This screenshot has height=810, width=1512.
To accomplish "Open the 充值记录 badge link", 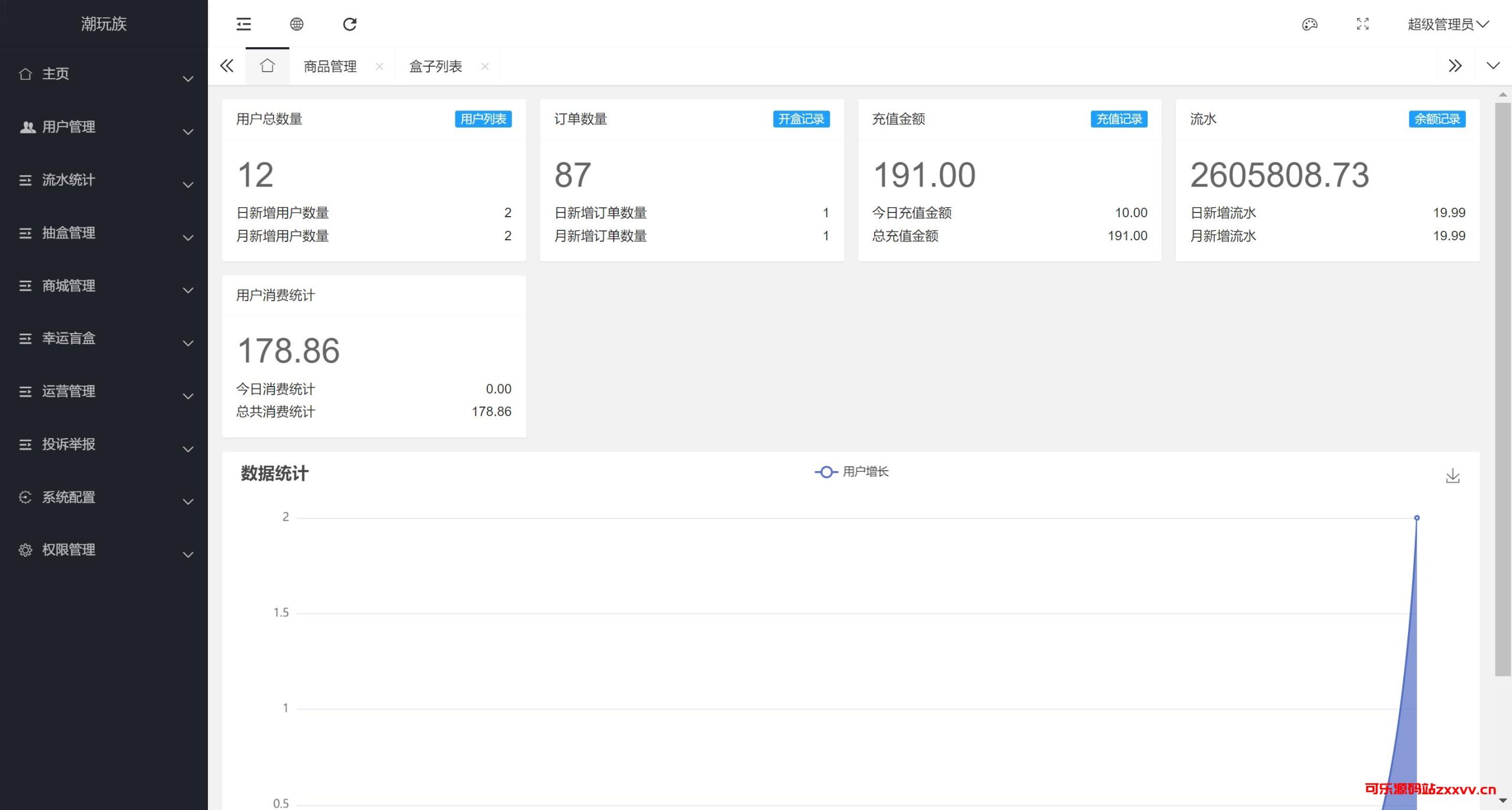I will [1119, 119].
